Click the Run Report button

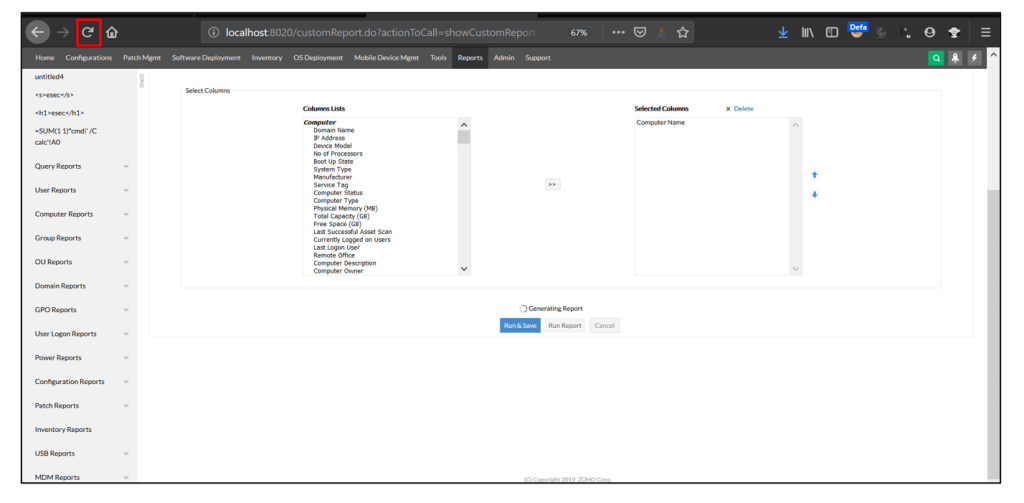[x=565, y=326]
